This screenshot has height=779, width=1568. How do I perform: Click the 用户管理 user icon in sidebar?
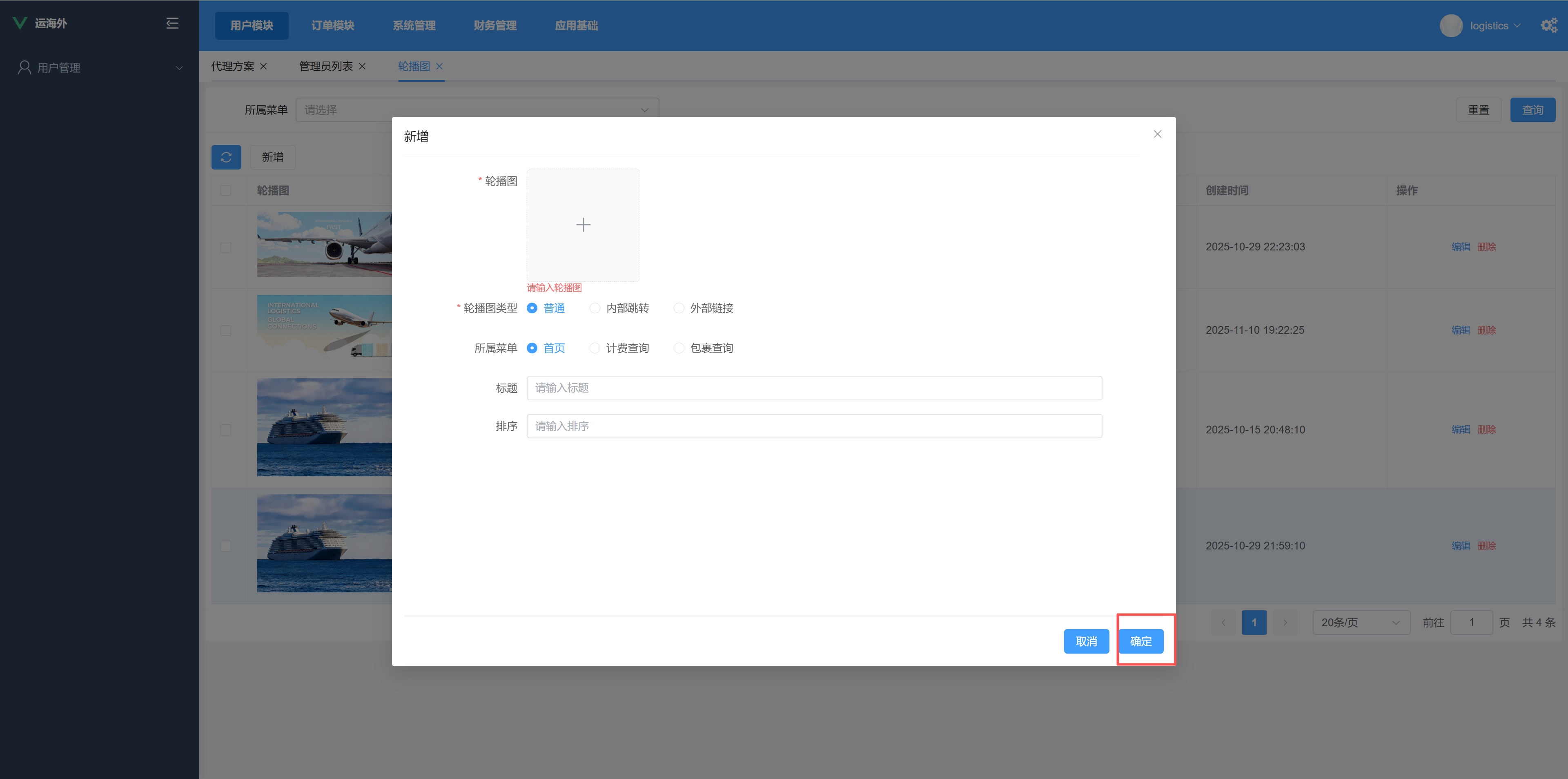[24, 68]
